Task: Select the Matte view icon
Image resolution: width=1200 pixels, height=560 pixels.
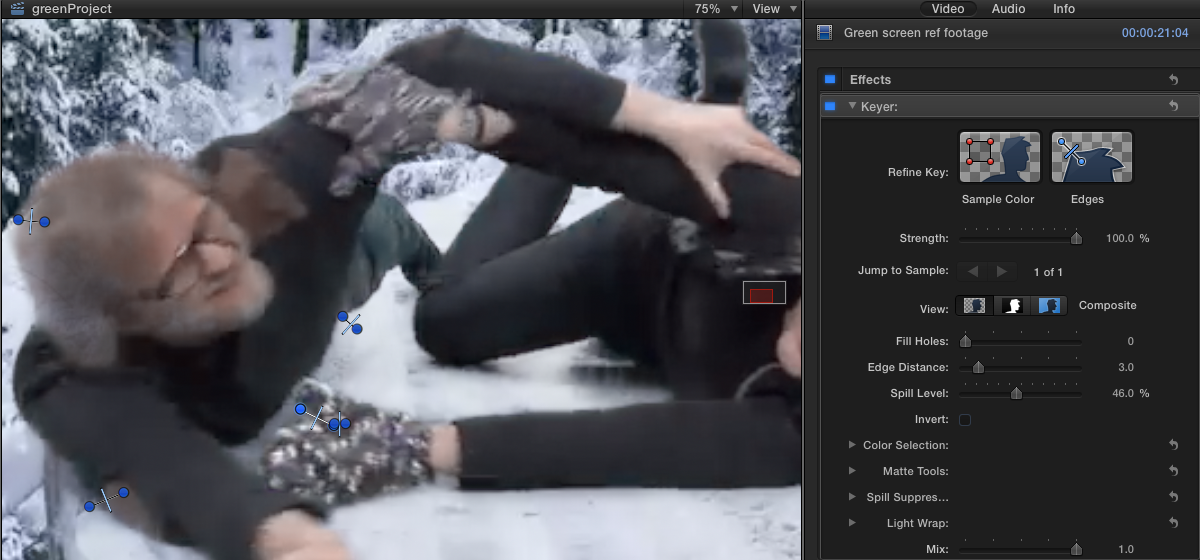Action: [x=1013, y=306]
